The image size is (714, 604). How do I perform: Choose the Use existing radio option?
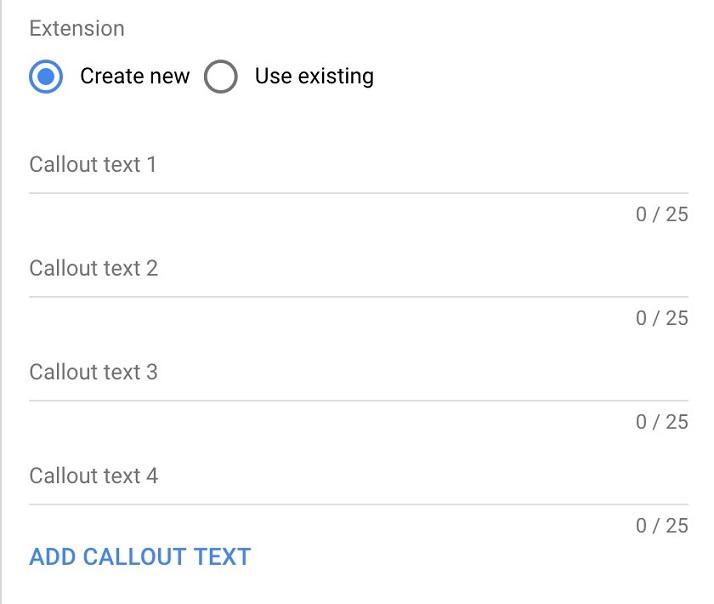[x=221, y=77]
